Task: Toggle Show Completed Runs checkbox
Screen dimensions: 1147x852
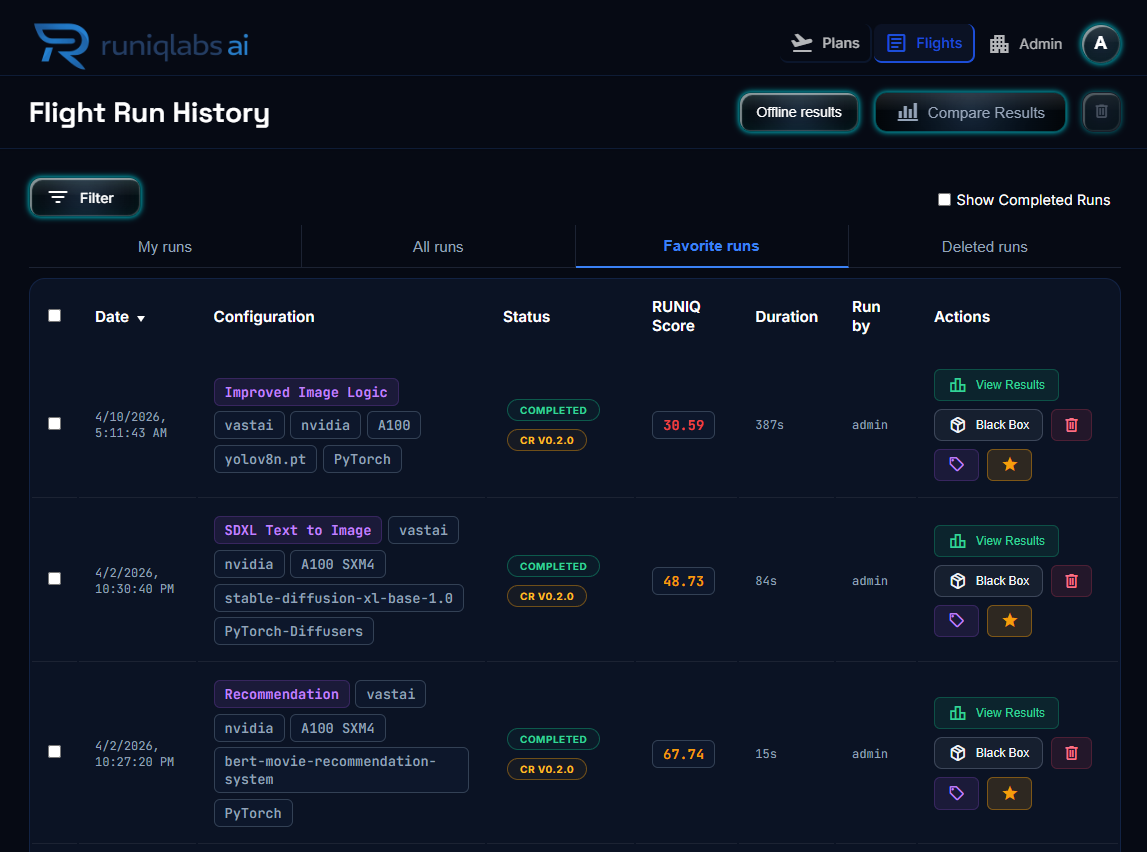Action: pyautogui.click(x=944, y=200)
